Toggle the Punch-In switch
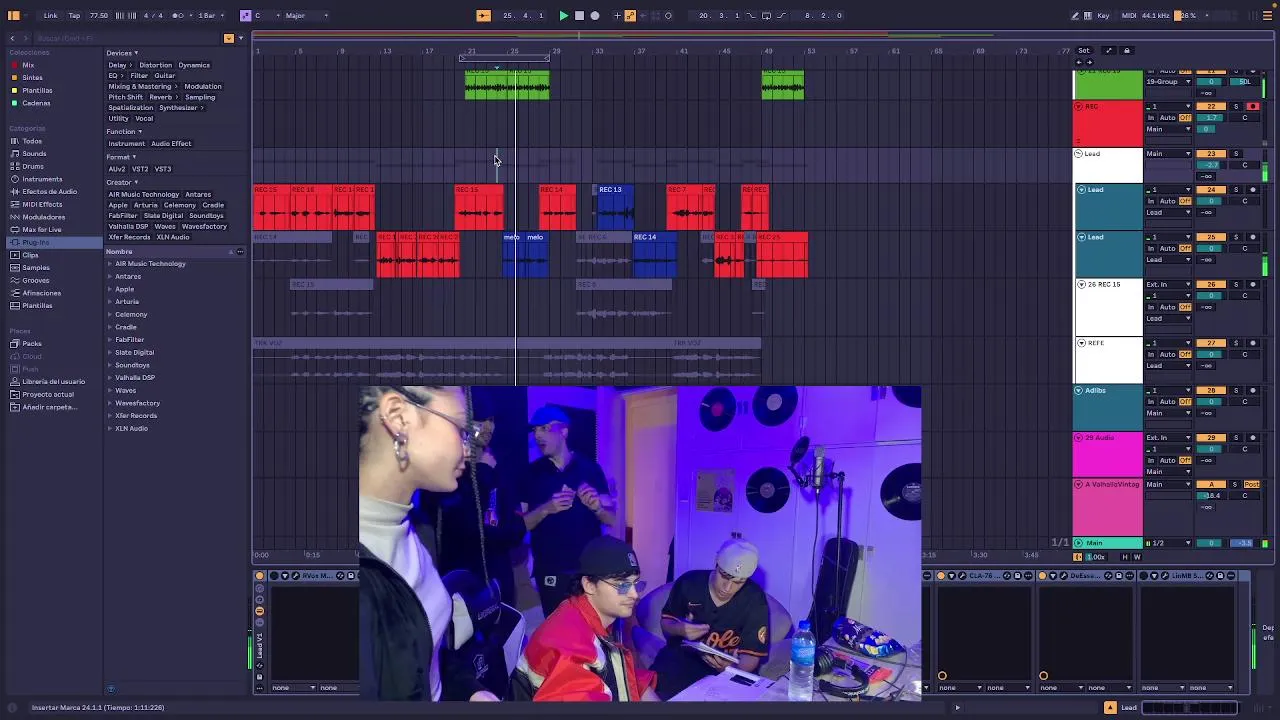This screenshot has height=720, width=1280. (752, 15)
